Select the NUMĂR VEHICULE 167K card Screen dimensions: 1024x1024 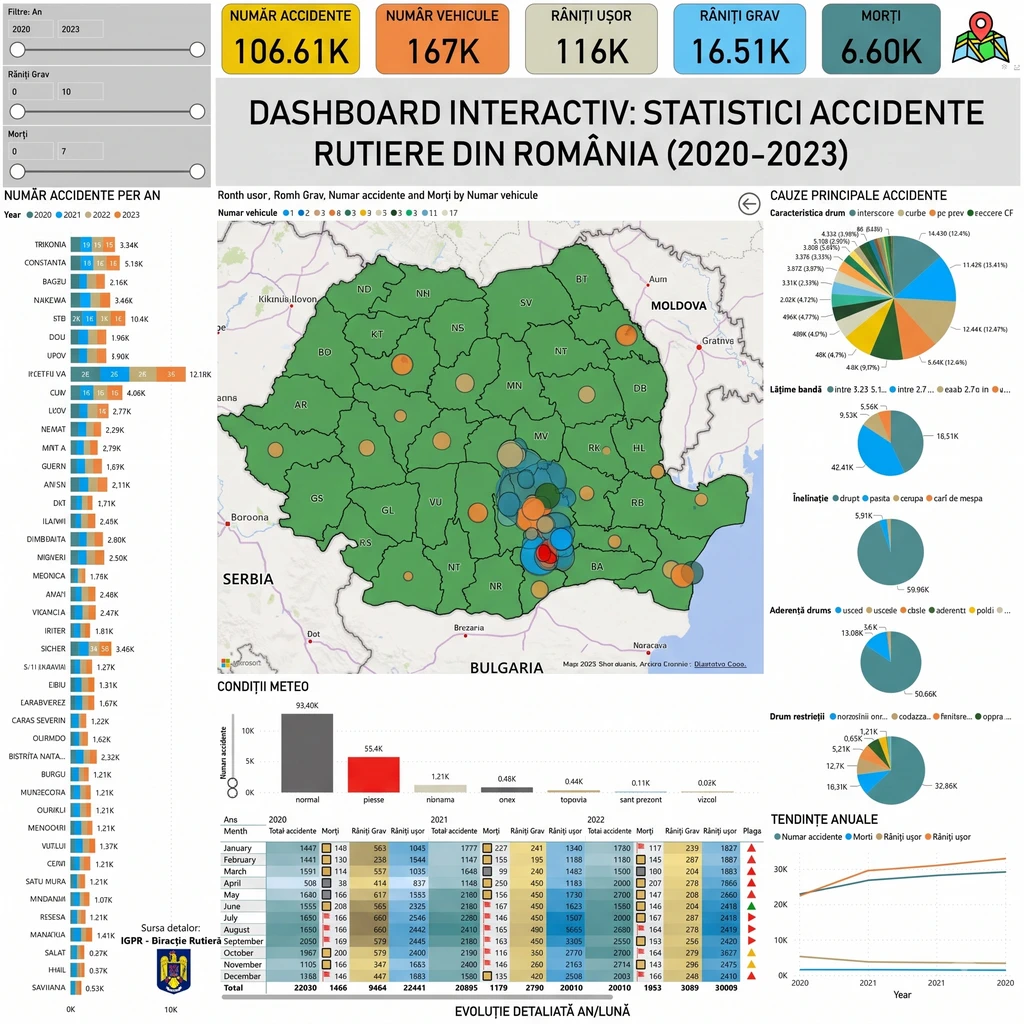click(442, 39)
